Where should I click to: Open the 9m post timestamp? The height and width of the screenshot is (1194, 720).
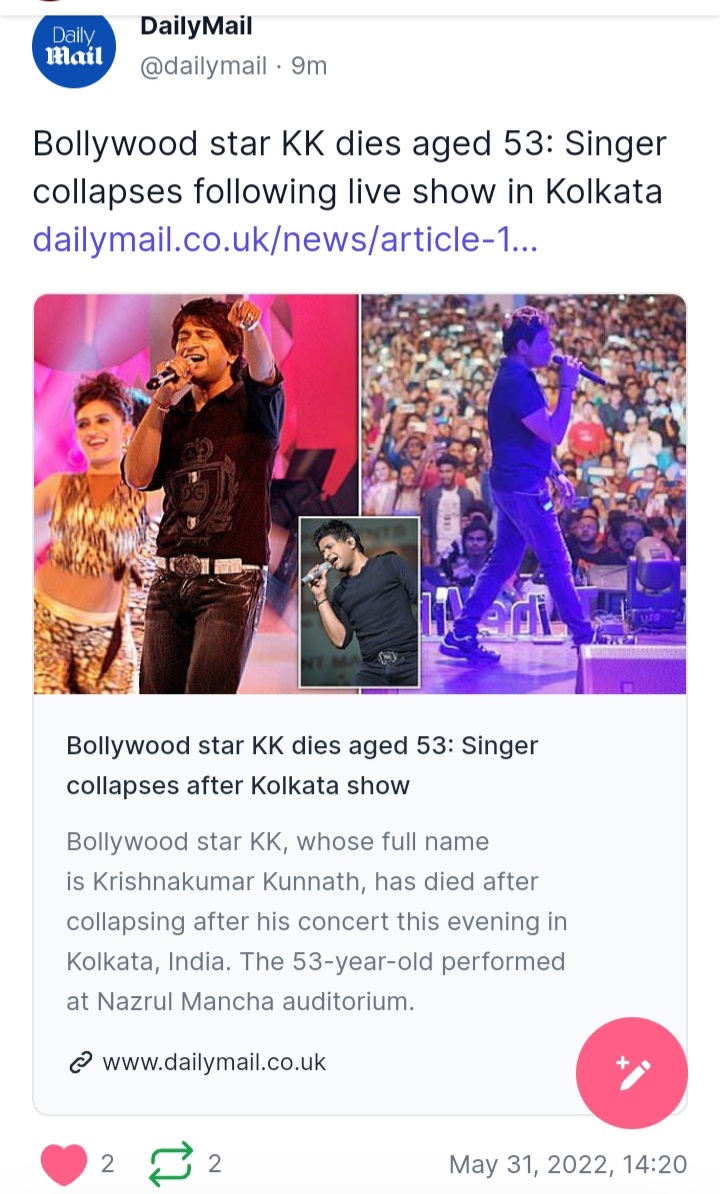point(309,66)
